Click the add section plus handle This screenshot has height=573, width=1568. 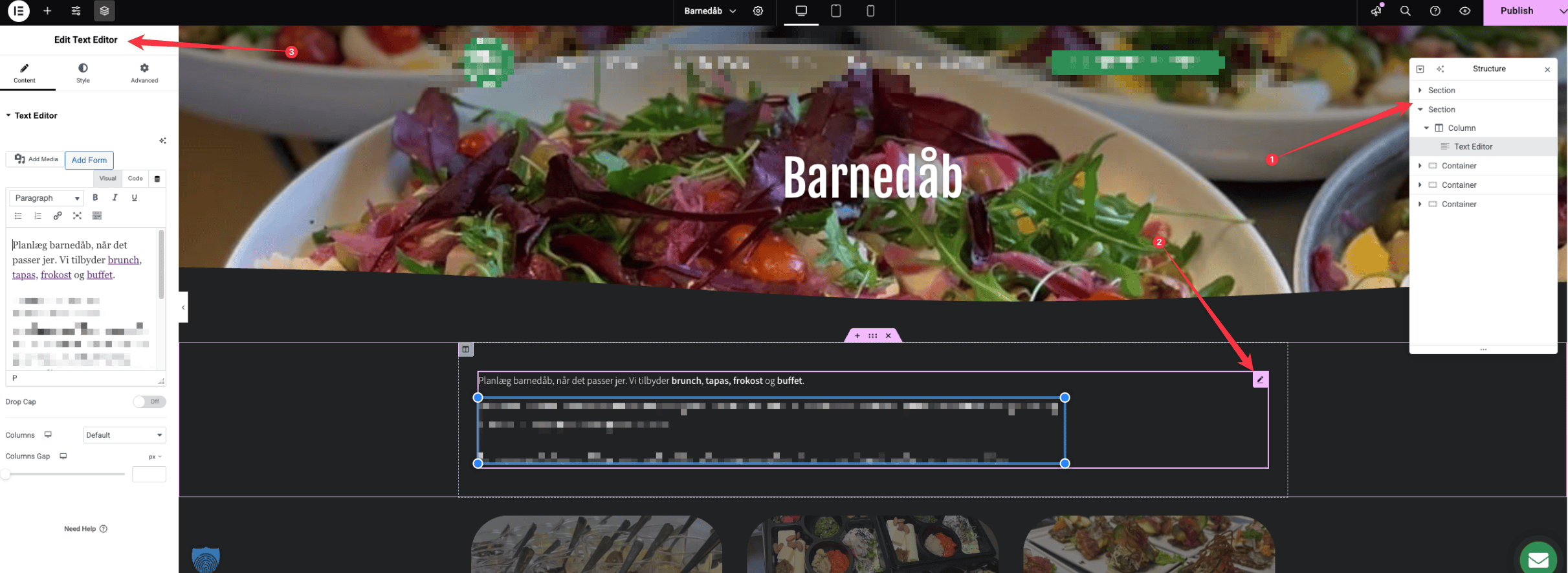857,335
